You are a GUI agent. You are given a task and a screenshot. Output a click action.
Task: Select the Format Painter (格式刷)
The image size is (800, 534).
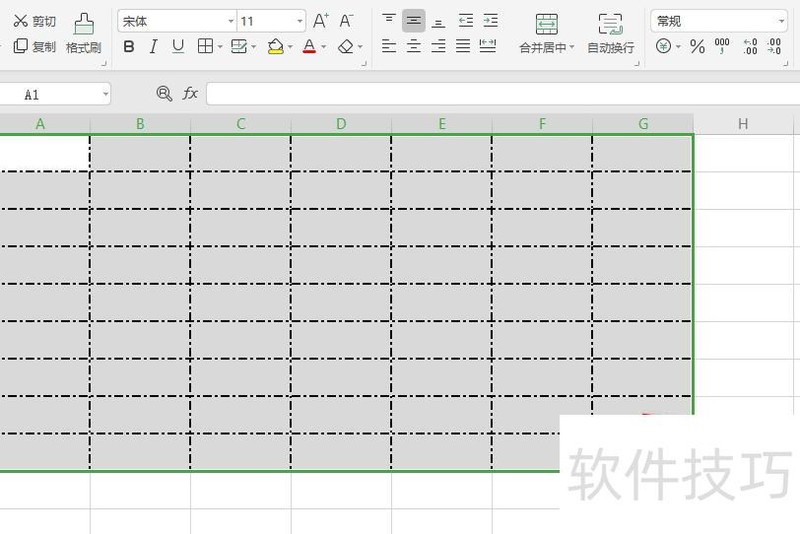coord(84,34)
